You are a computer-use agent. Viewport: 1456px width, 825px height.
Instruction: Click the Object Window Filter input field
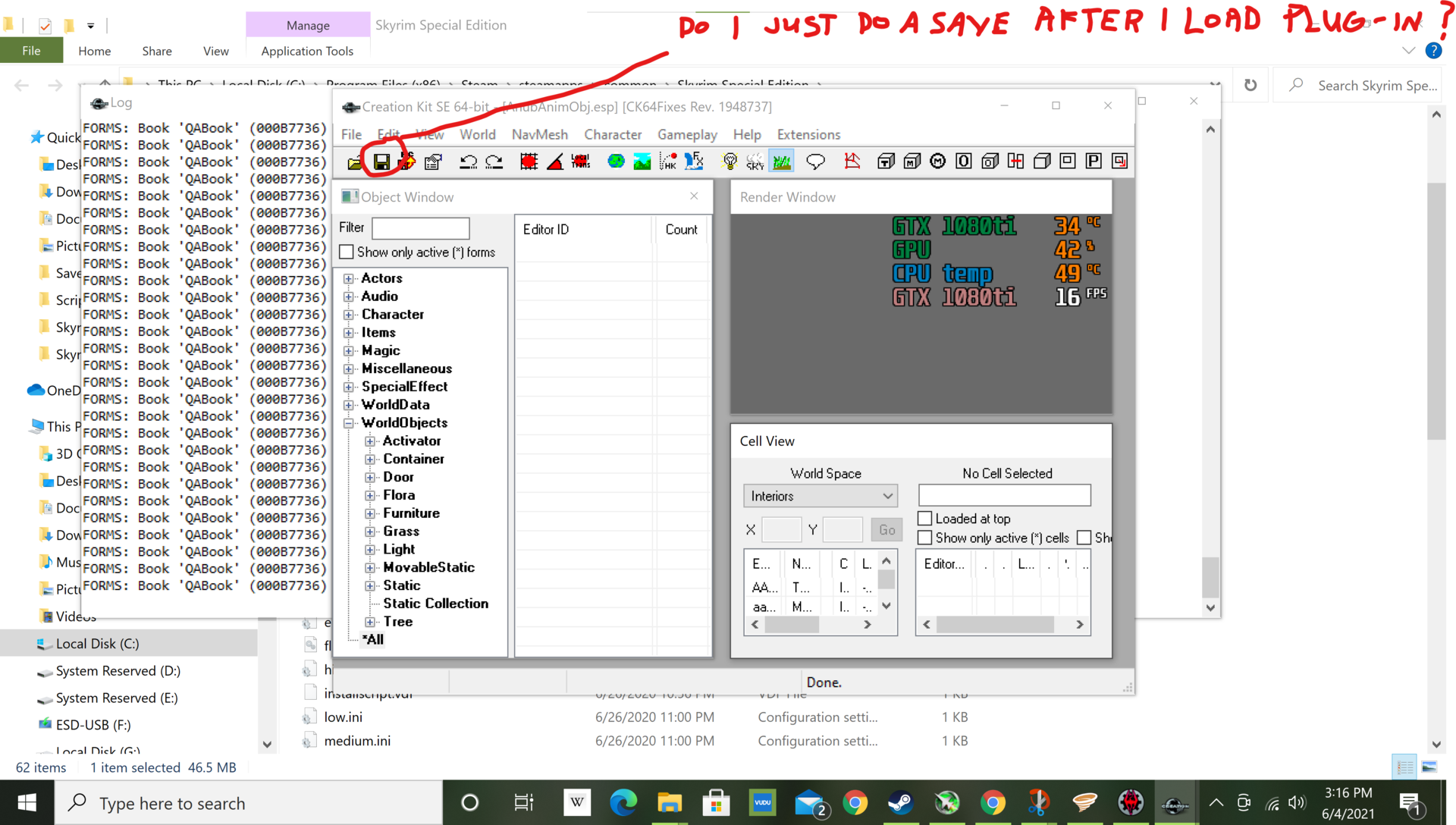(421, 227)
